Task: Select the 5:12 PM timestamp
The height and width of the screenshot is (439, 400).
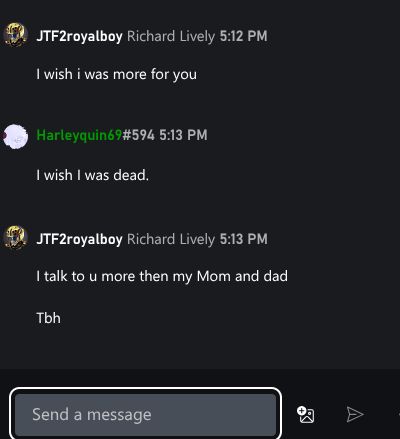Action: pos(244,36)
